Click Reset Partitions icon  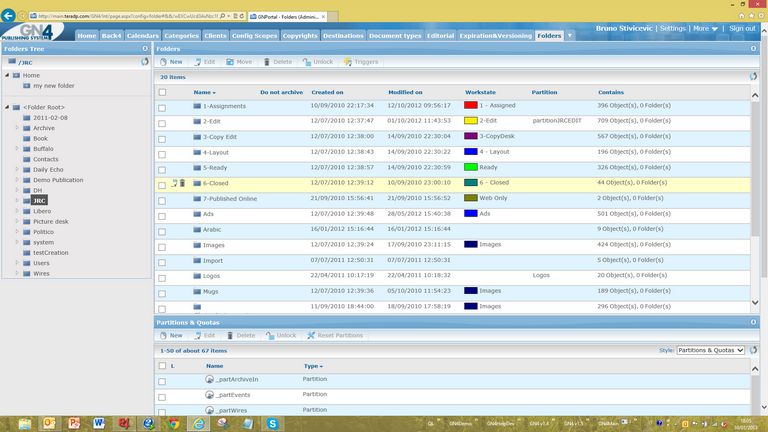point(311,336)
